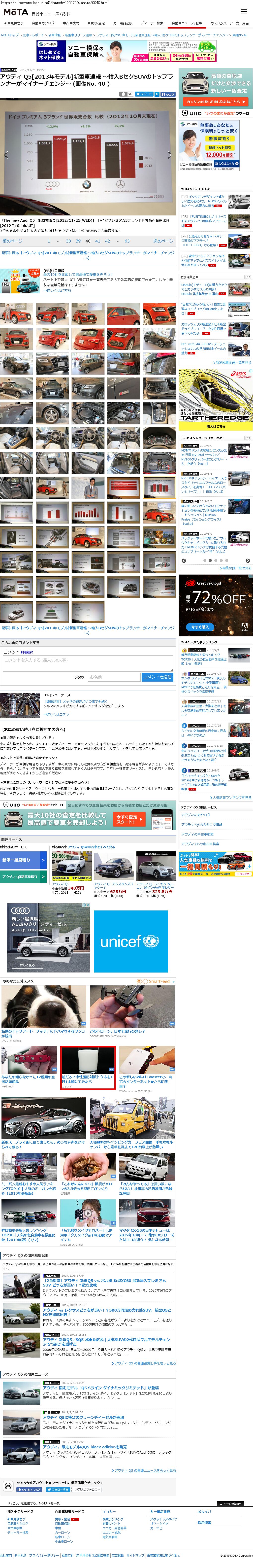
Task: Click the アウディ Q5のカタログ link
Action: click(x=196, y=814)
